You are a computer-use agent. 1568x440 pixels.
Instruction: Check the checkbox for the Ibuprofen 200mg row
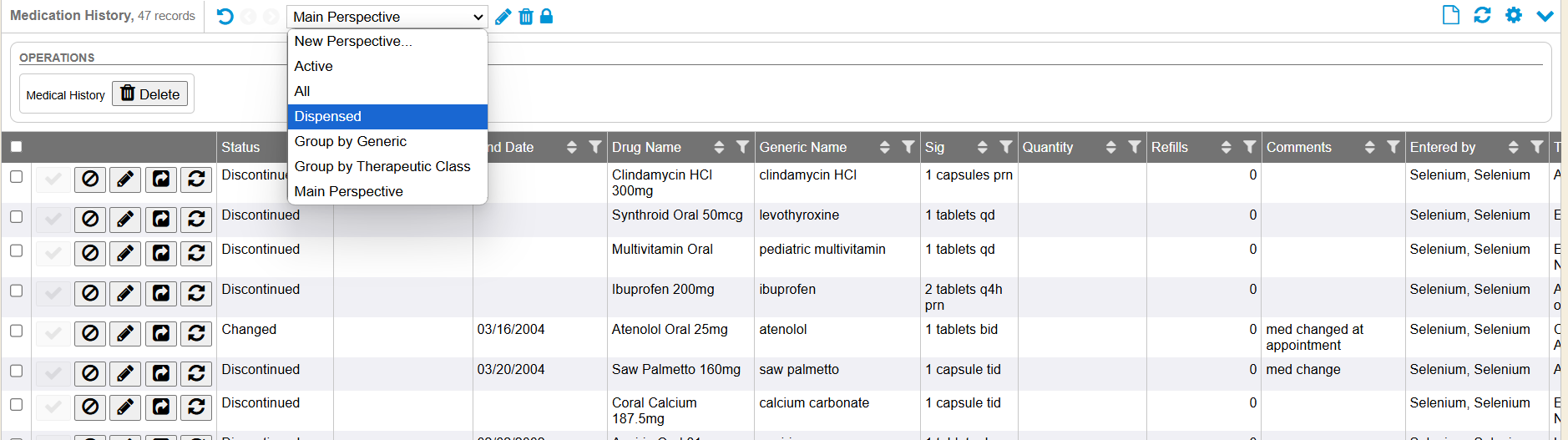pos(16,291)
